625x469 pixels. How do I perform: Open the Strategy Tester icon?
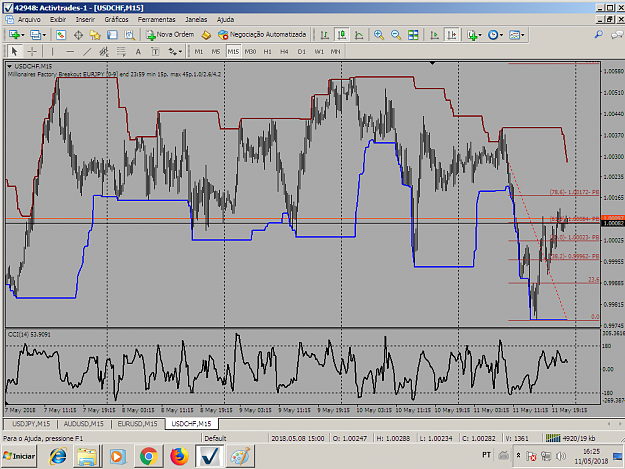tap(130, 35)
